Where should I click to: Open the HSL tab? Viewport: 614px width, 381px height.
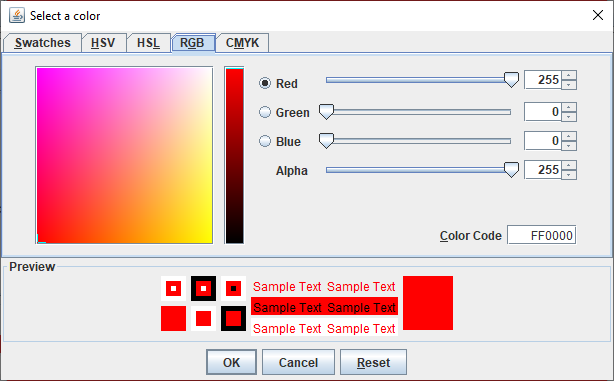[x=148, y=43]
